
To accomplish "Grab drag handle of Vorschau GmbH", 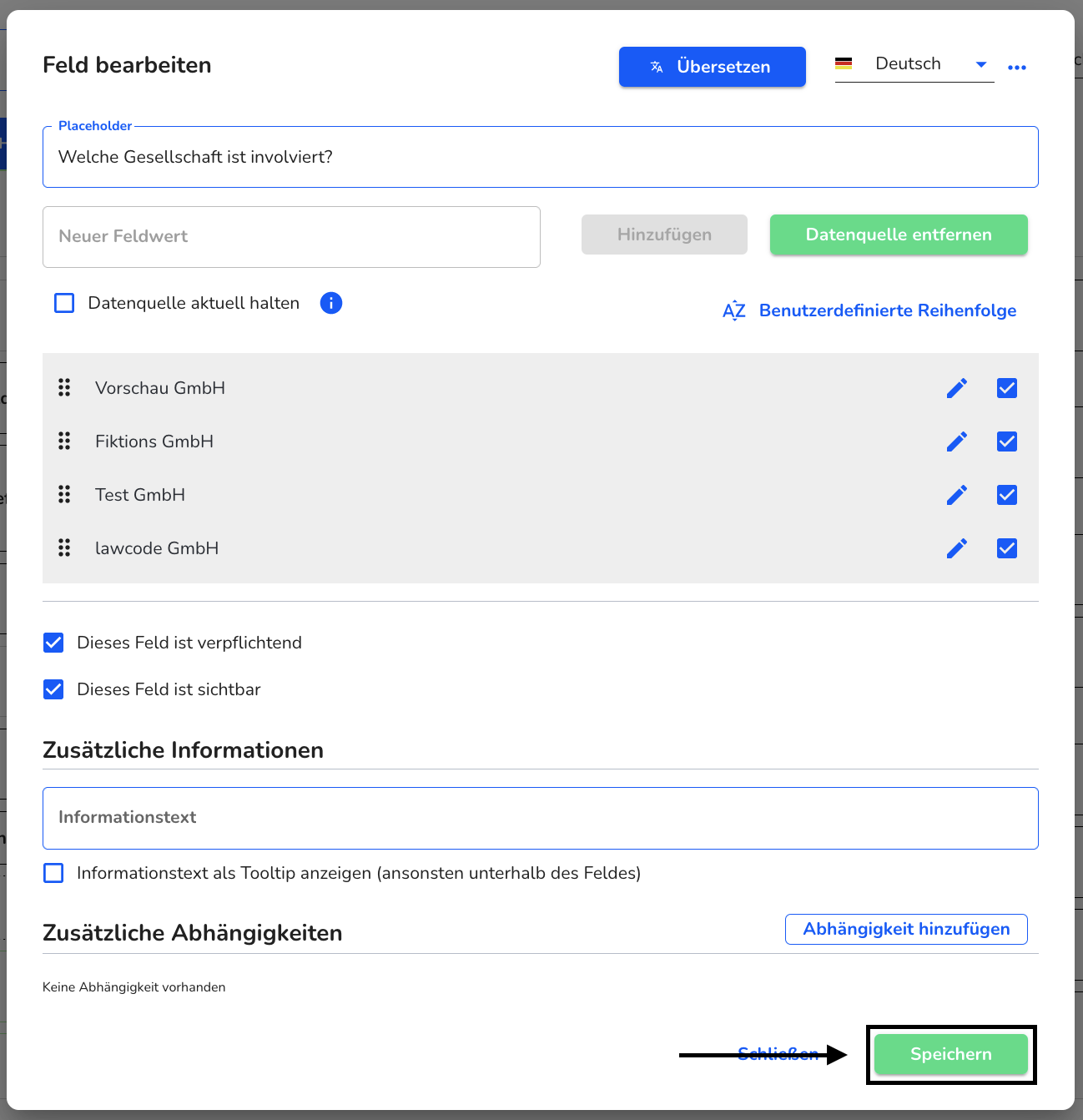I will click(64, 387).
